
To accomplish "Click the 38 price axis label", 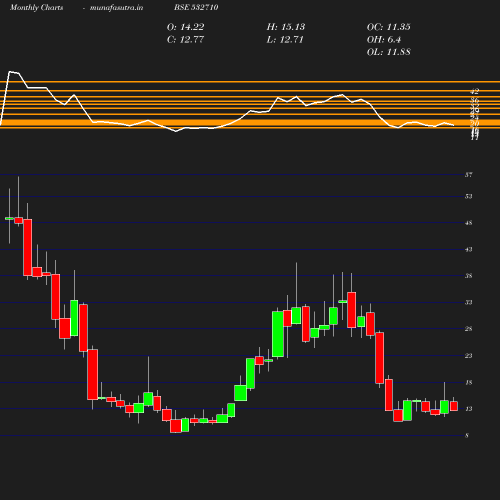I will [x=469, y=276].
